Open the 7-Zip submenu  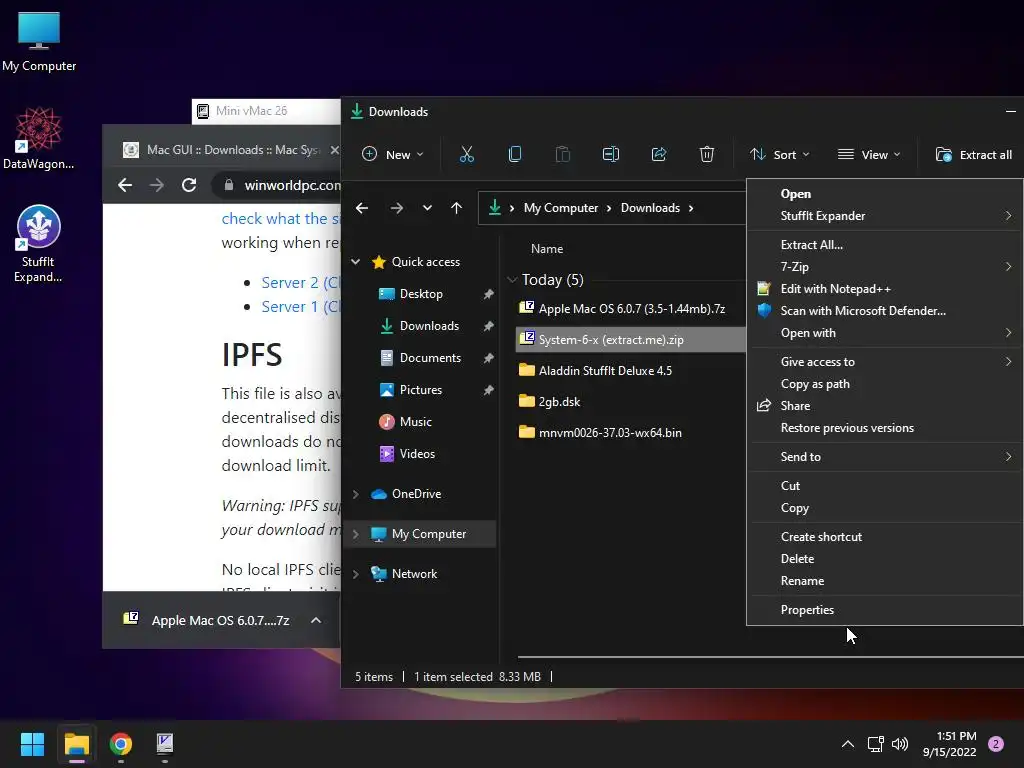click(x=884, y=267)
